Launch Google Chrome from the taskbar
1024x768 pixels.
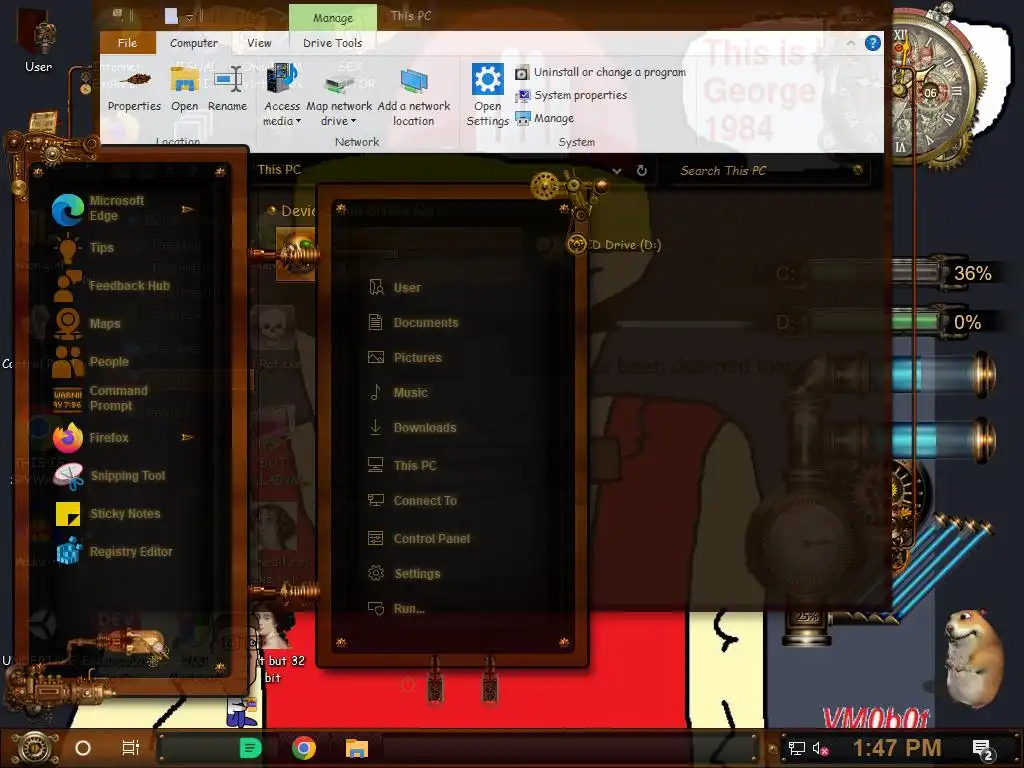click(304, 748)
